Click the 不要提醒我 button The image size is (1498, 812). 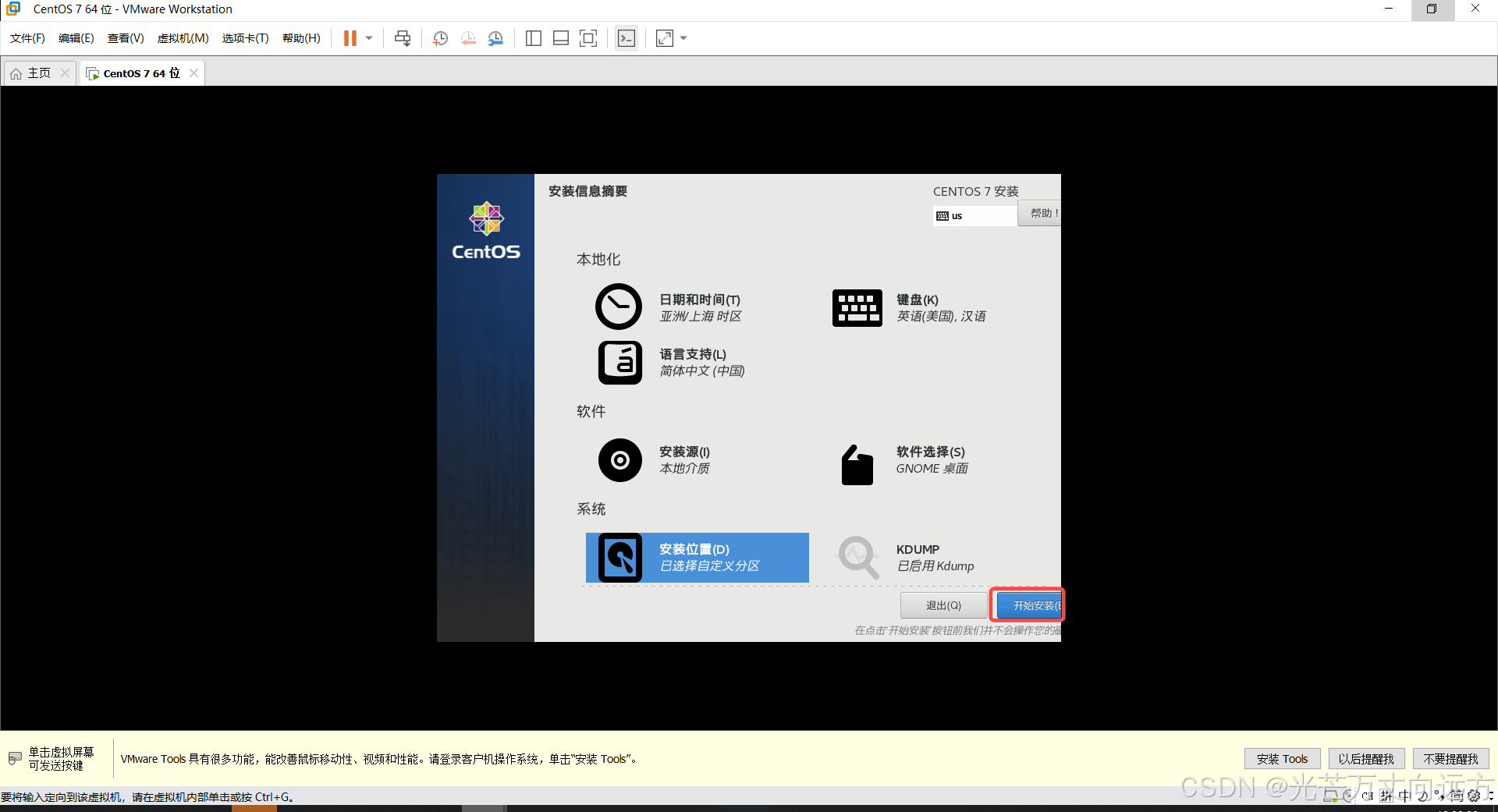(1450, 759)
